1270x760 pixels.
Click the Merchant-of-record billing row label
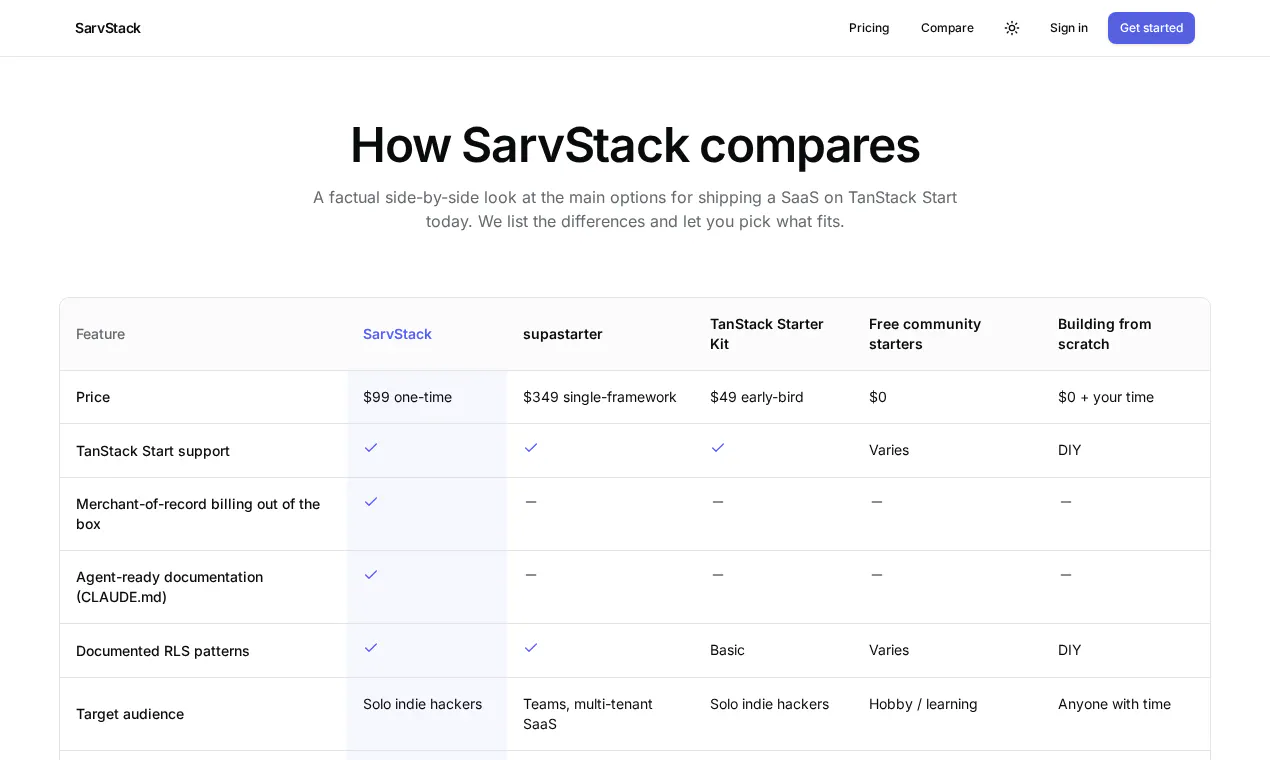click(198, 514)
